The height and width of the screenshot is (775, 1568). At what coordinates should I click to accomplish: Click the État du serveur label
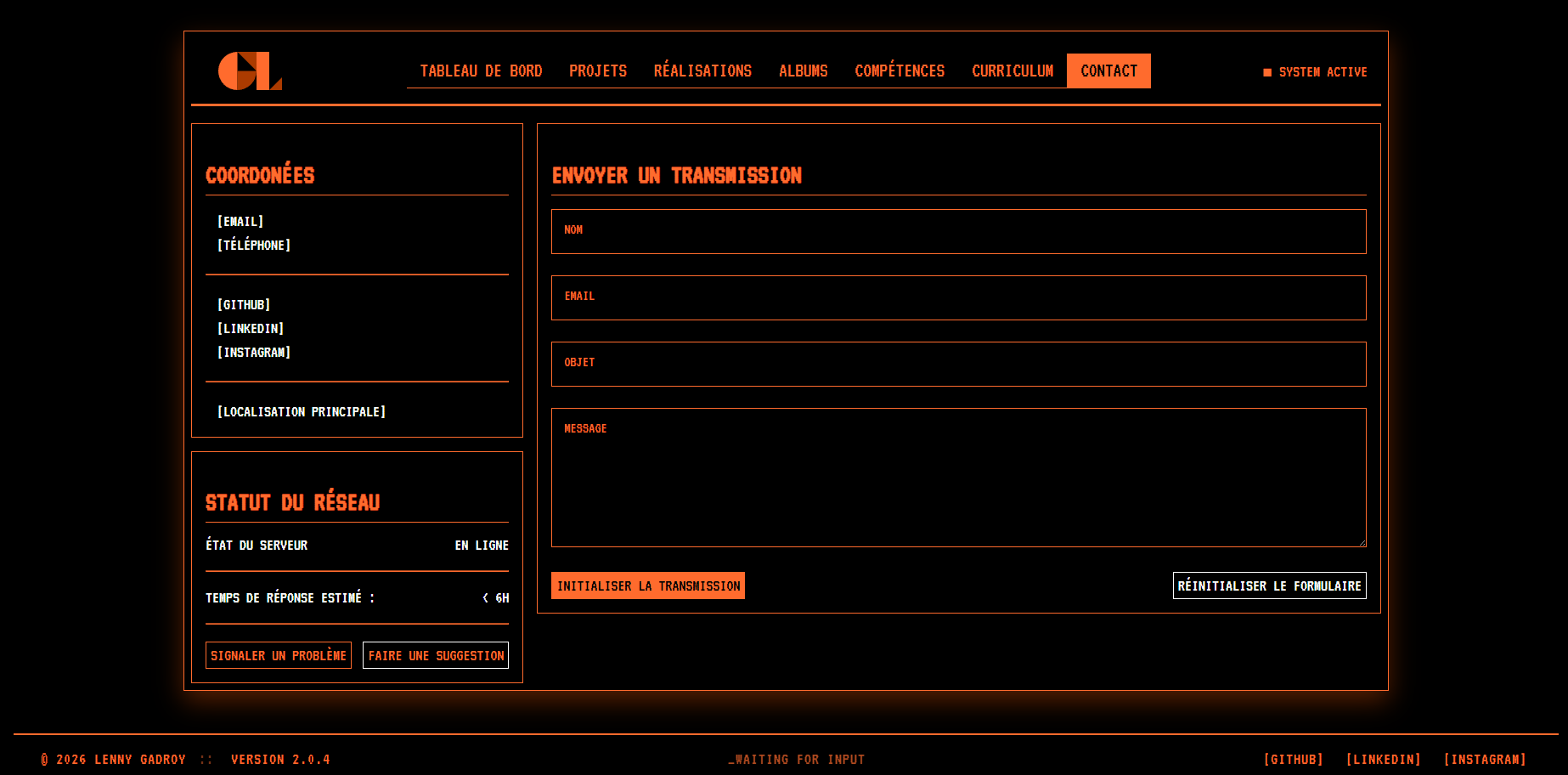[257, 546]
